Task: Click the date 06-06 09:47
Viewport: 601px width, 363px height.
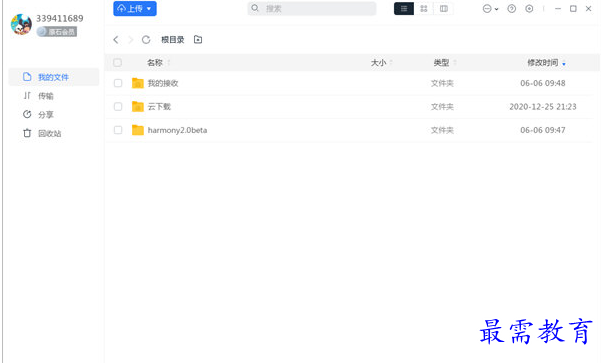Action: tap(543, 130)
